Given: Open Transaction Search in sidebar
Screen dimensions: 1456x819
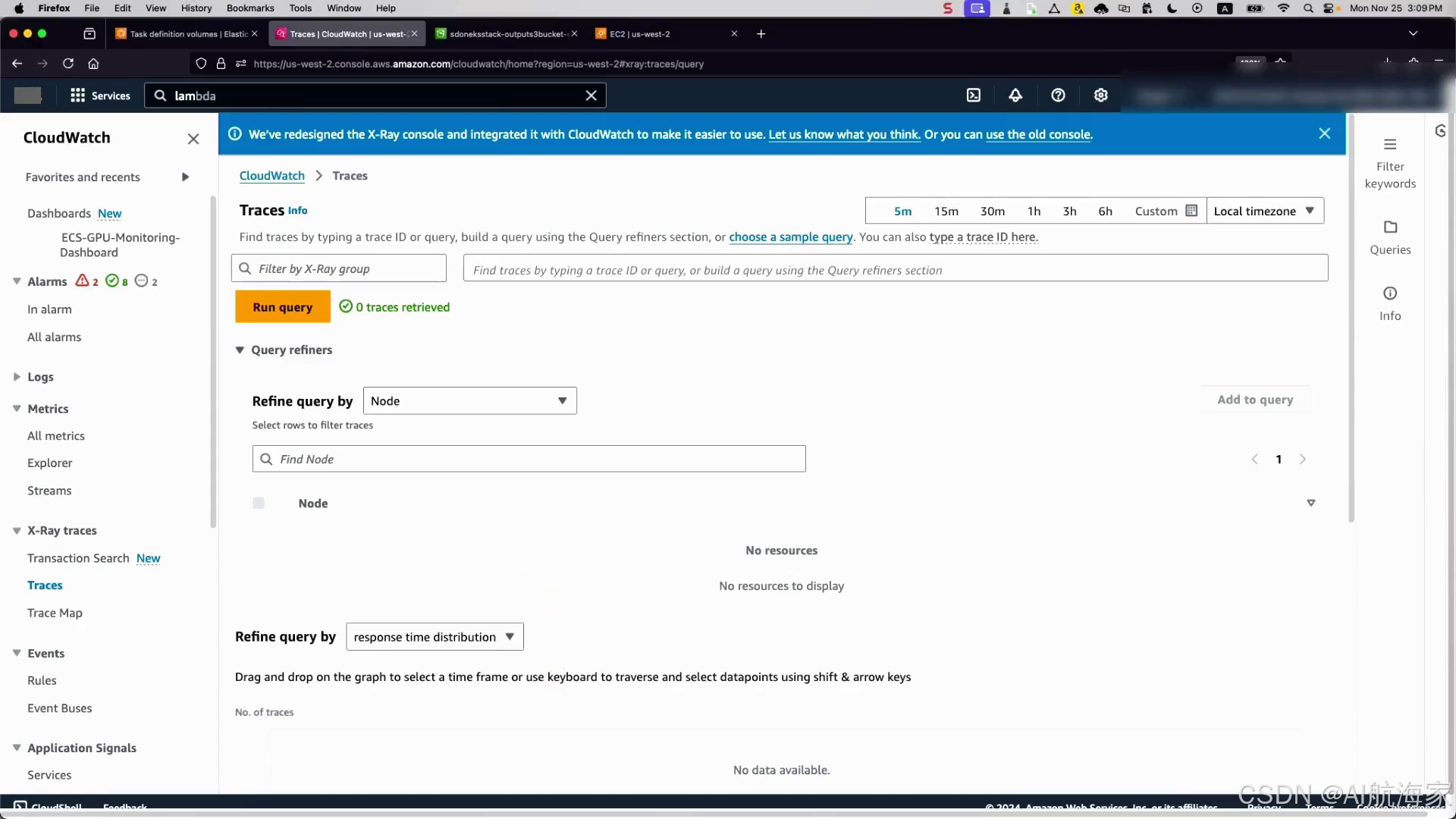Looking at the screenshot, I should tap(78, 559).
